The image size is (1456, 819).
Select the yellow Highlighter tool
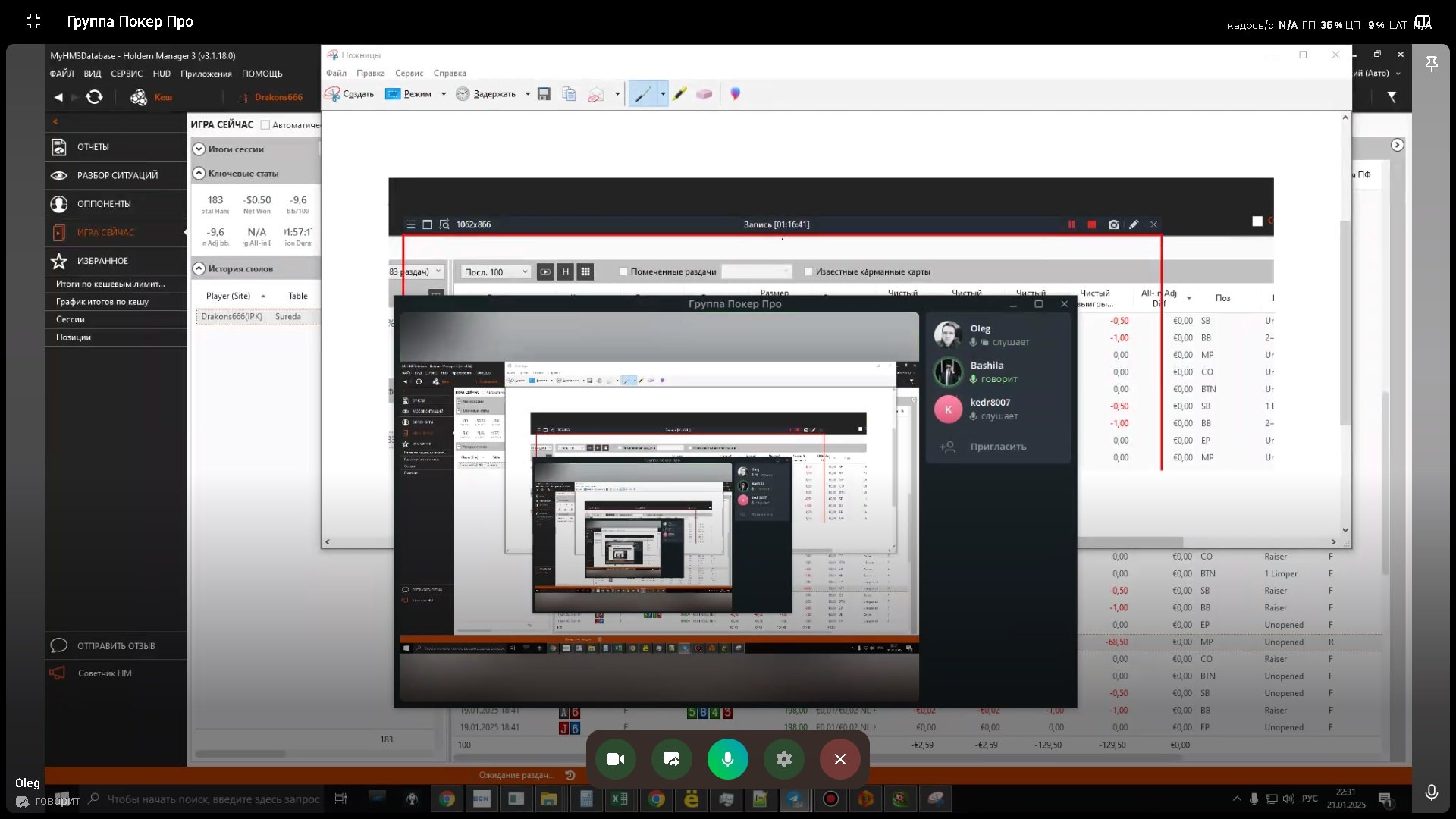pyautogui.click(x=679, y=94)
